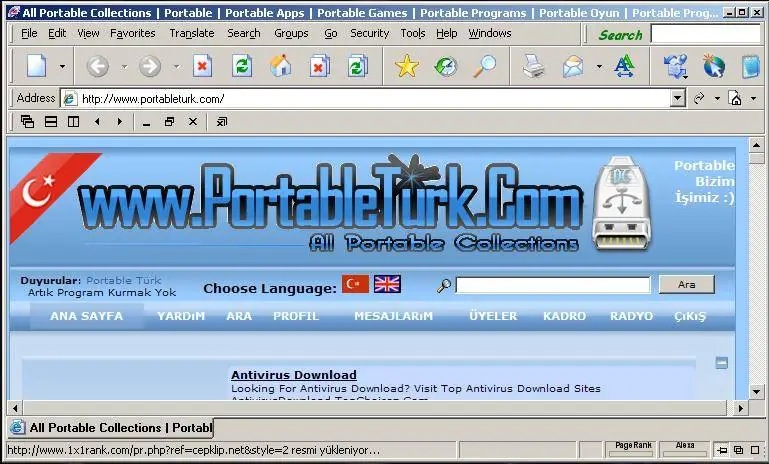Open the YARDIM navigation link
The width and height of the screenshot is (769, 464).
coord(181,316)
